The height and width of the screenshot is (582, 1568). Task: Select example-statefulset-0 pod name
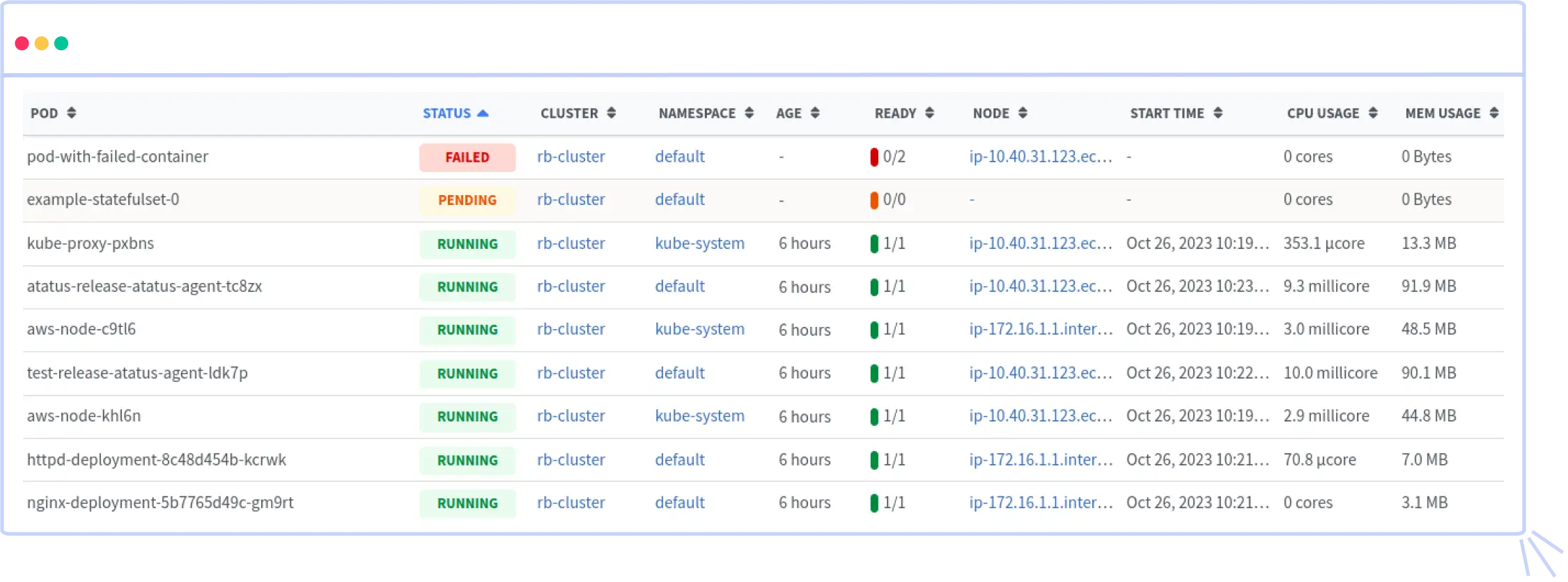103,199
